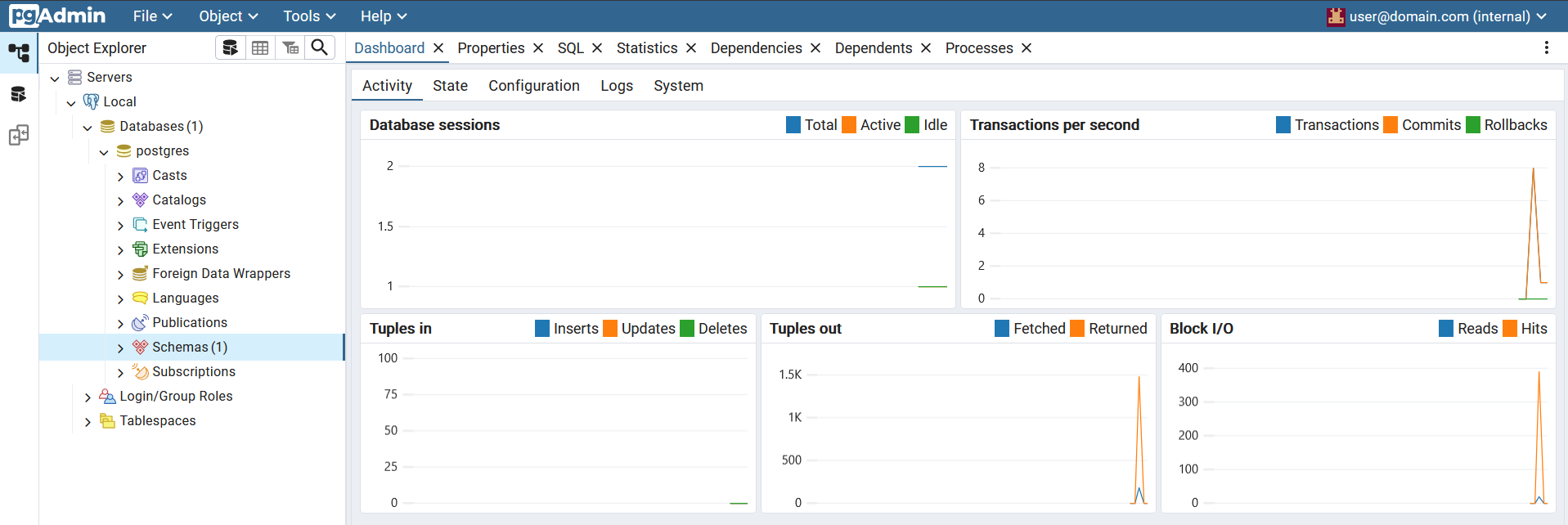Click the Login/Group Roles icon
Screen dimensions: 1568x525
pyautogui.click(x=107, y=396)
